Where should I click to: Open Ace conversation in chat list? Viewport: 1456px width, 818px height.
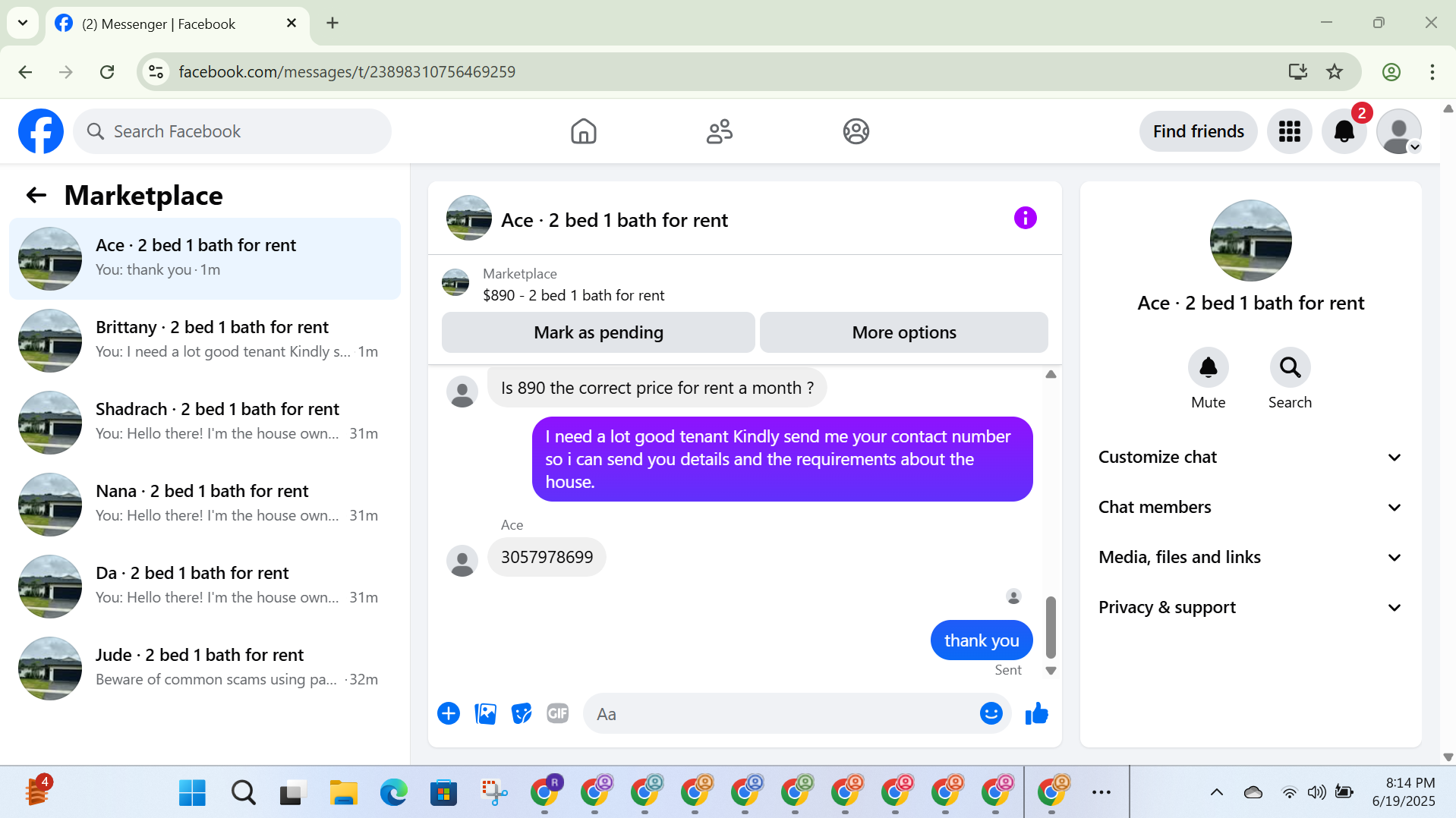(205, 259)
